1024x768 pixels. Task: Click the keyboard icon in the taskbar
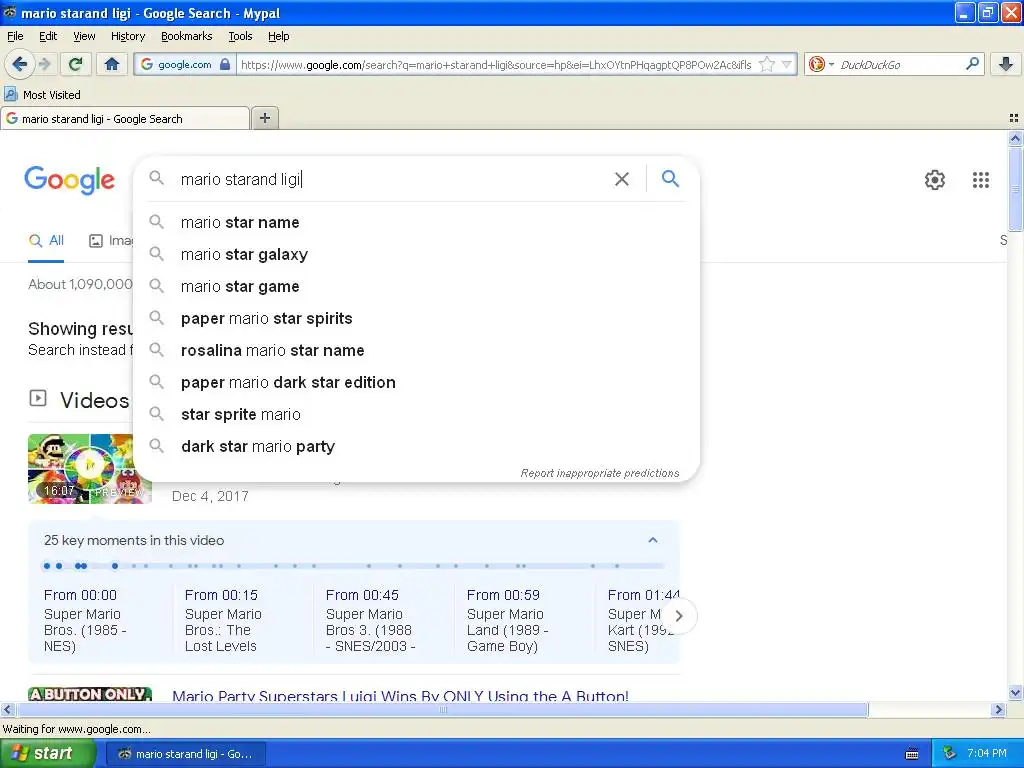coord(912,754)
